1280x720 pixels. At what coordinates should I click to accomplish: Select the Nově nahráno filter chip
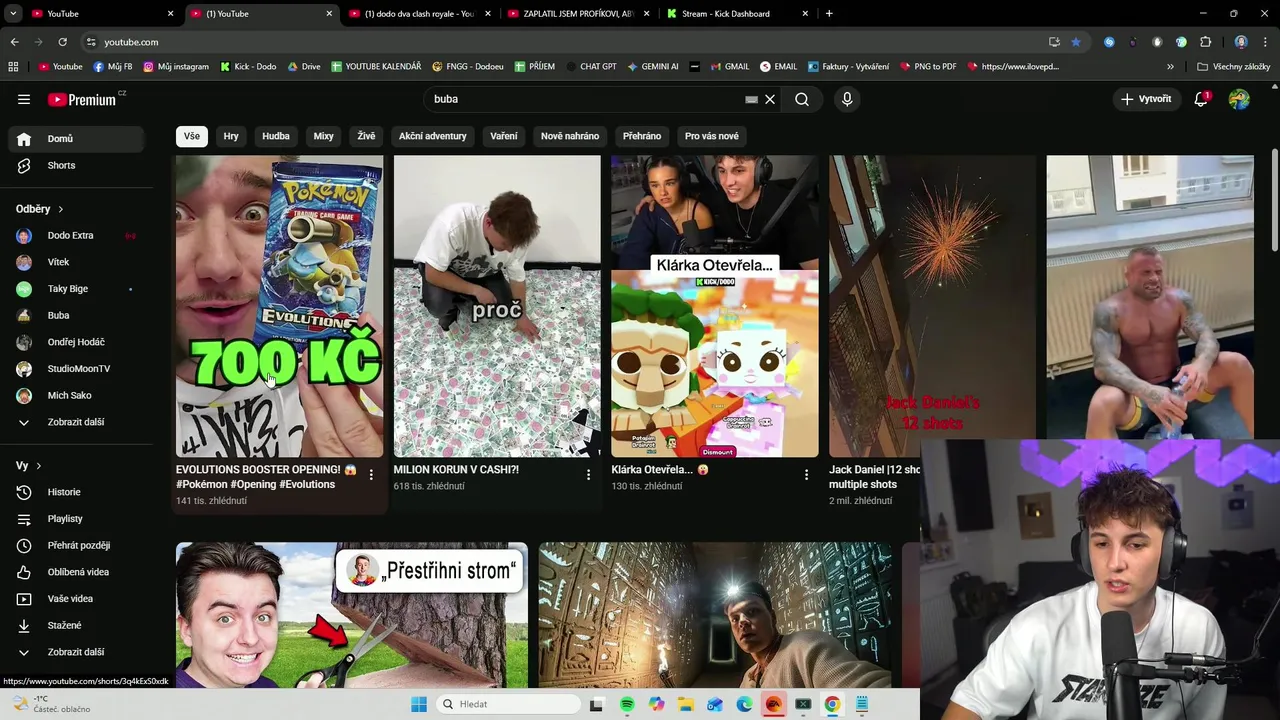tap(570, 136)
